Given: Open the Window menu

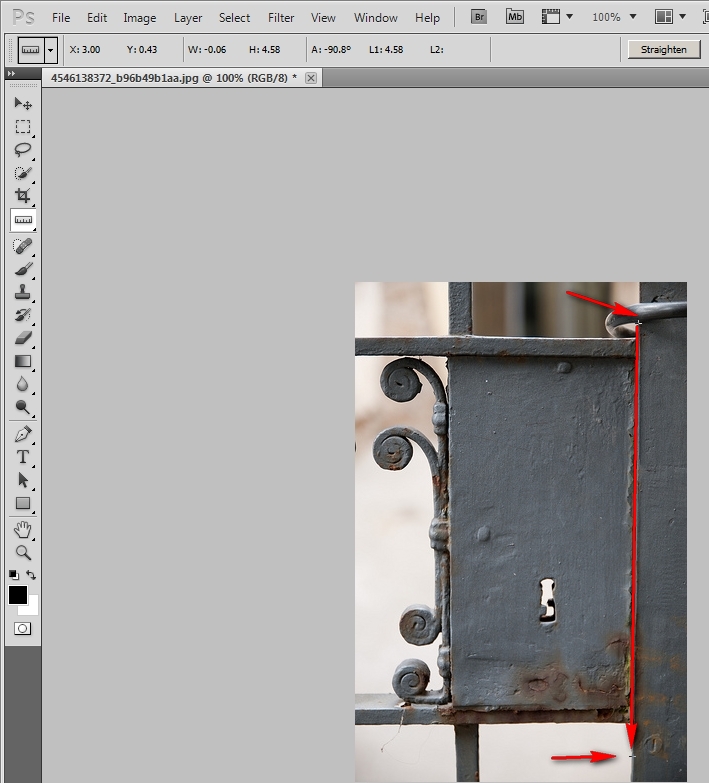Looking at the screenshot, I should [375, 17].
